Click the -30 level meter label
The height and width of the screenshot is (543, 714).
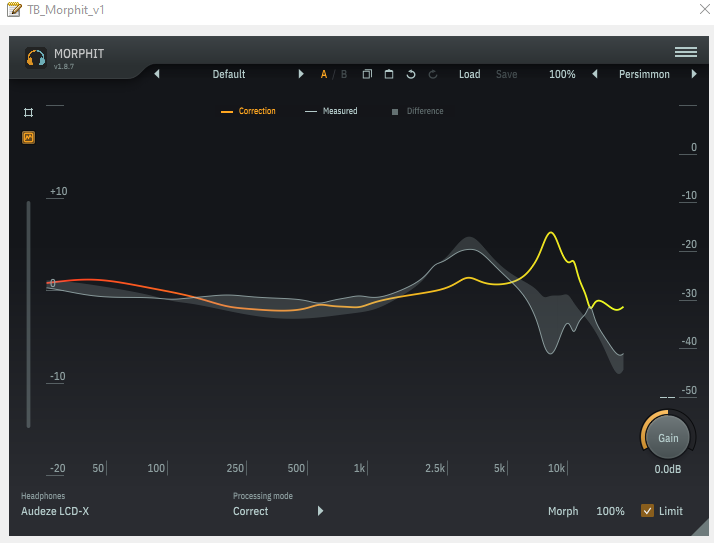click(689, 293)
